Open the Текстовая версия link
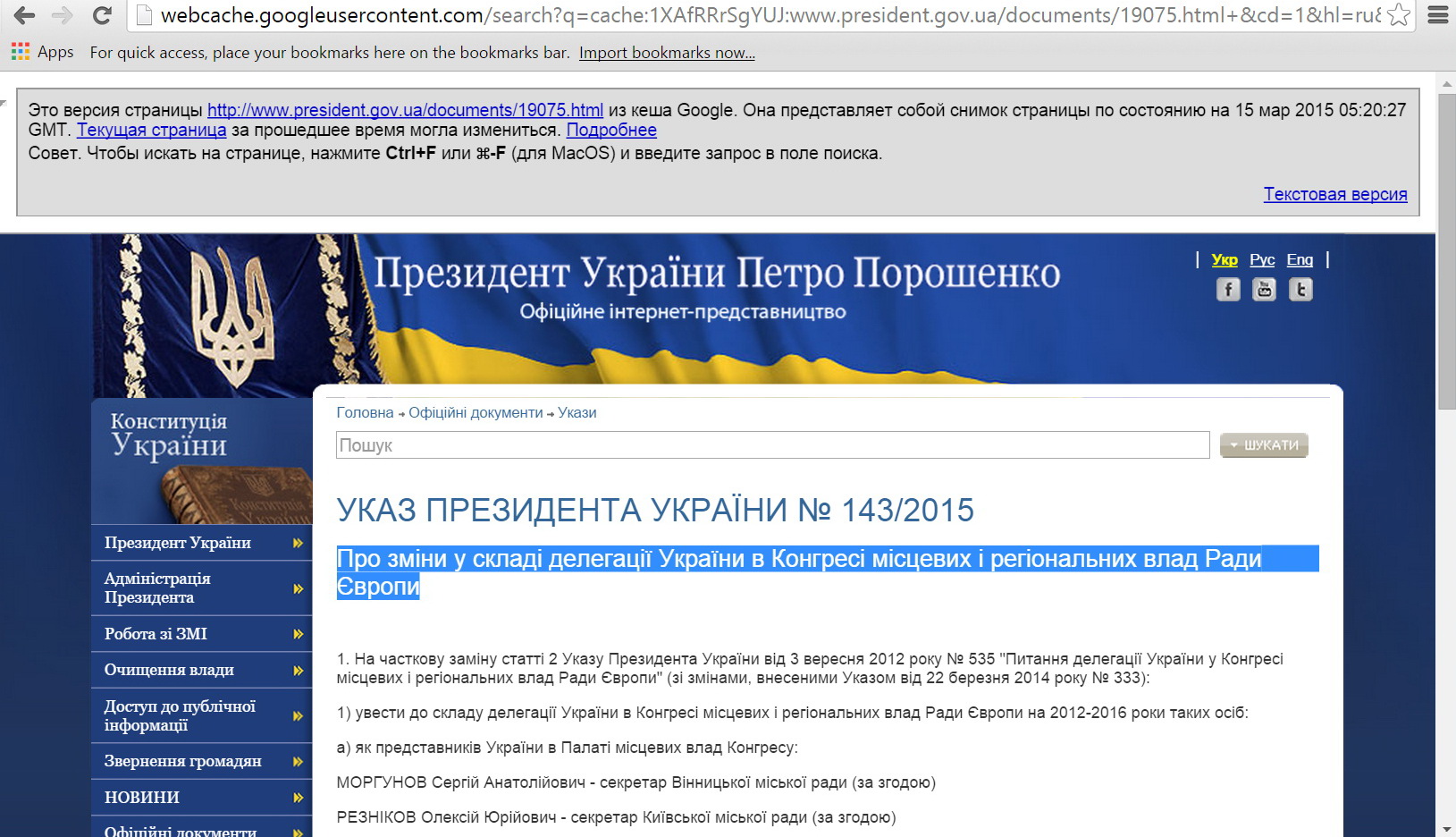 pos(1334,194)
